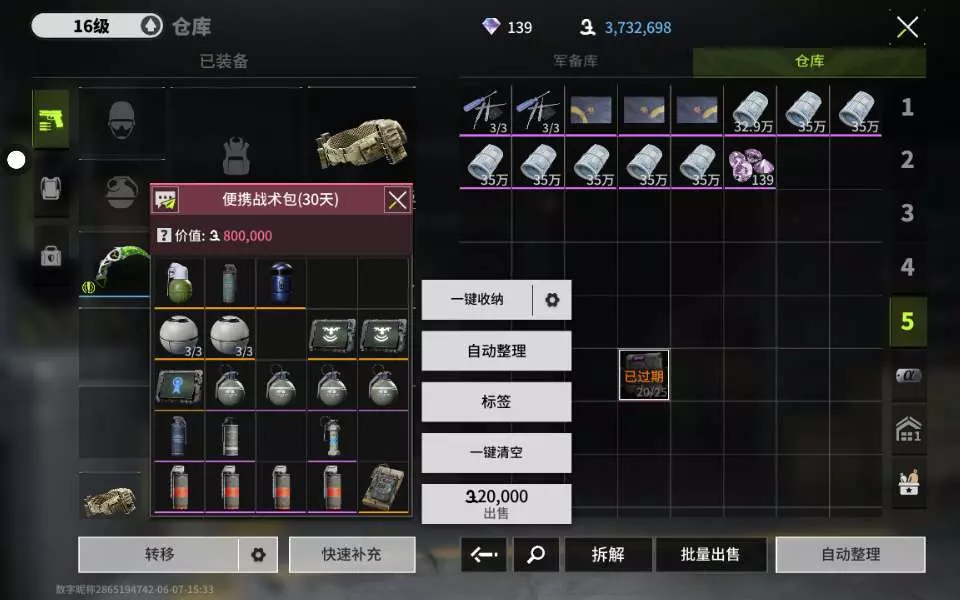Select warehouse page 3
The height and width of the screenshot is (600, 960).
coord(907,213)
